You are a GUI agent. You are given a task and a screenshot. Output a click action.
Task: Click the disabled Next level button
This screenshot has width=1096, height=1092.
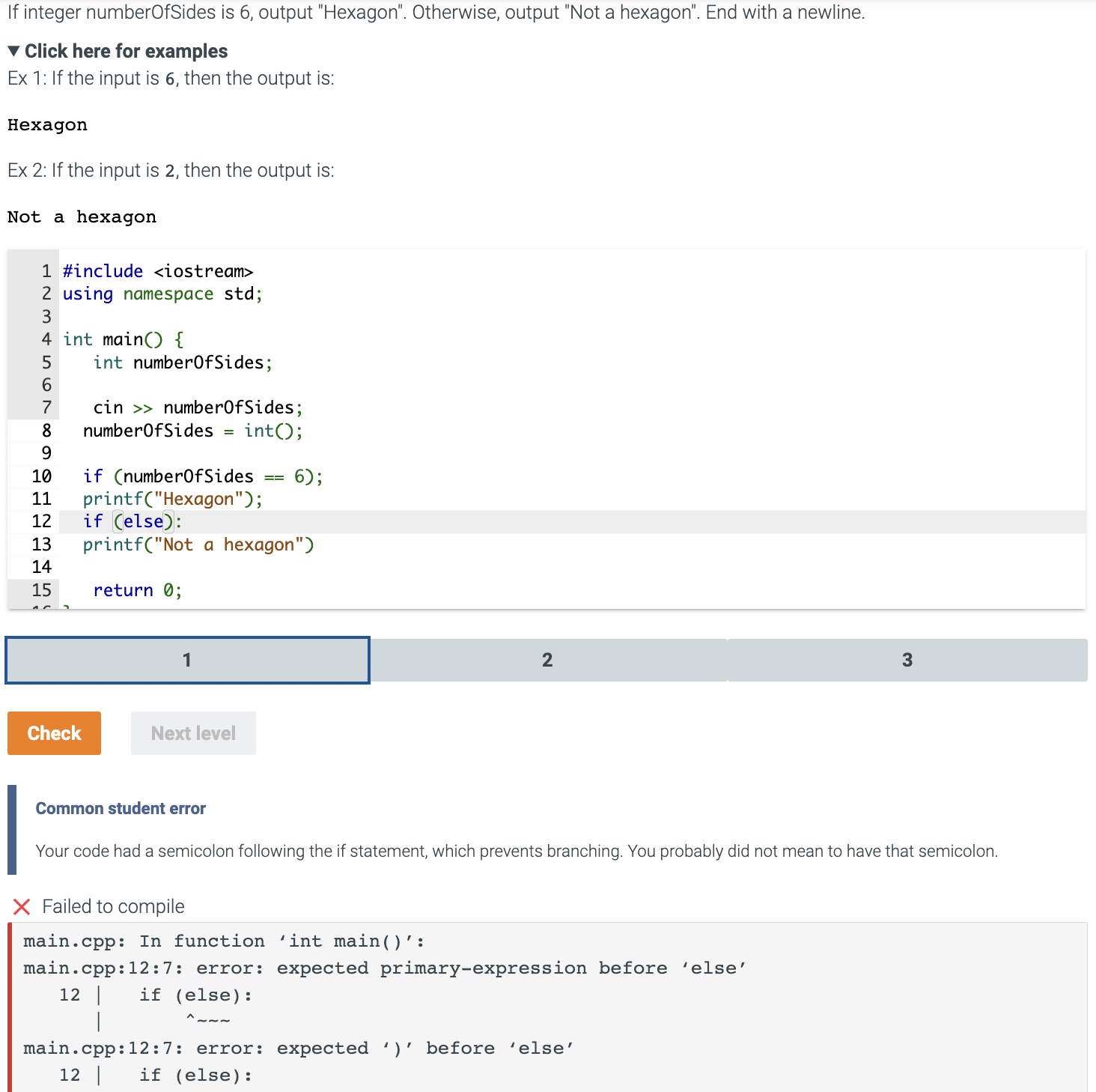pos(192,732)
